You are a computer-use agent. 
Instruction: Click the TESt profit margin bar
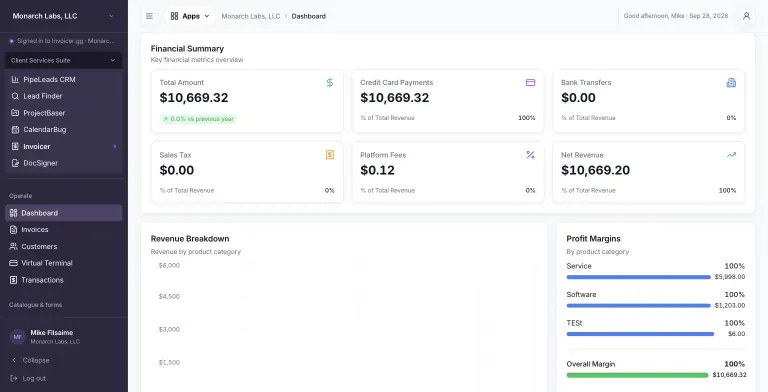pyautogui.click(x=640, y=334)
